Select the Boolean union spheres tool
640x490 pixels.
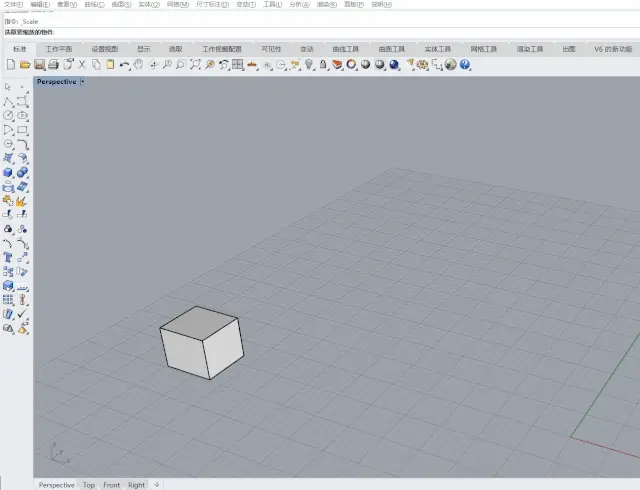pos(22,172)
